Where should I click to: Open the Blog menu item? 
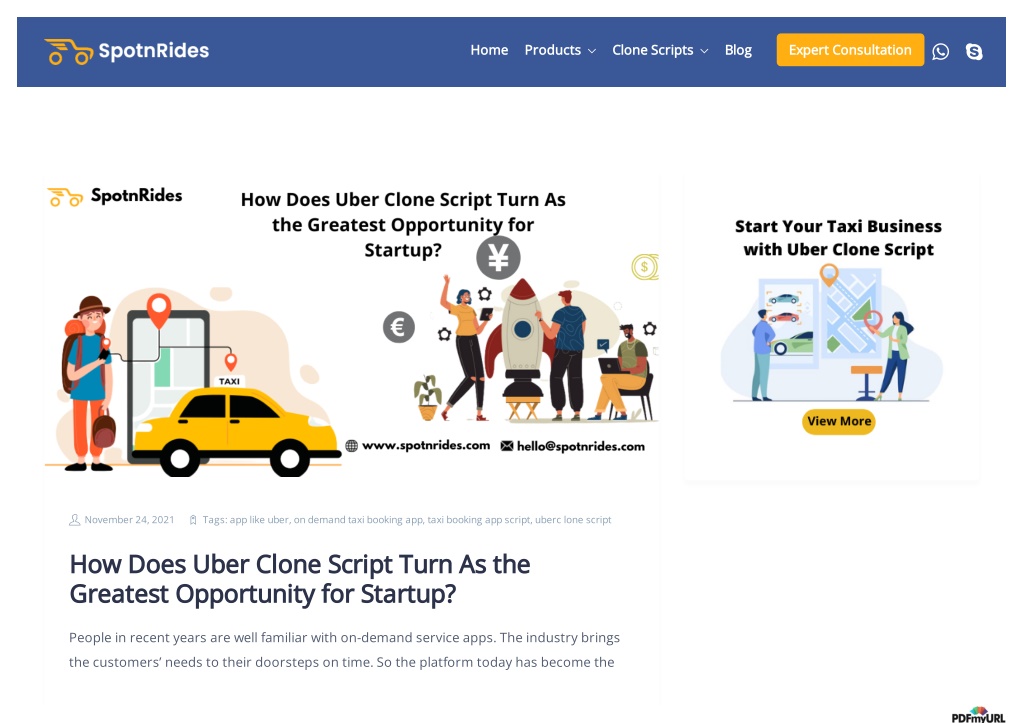(738, 50)
